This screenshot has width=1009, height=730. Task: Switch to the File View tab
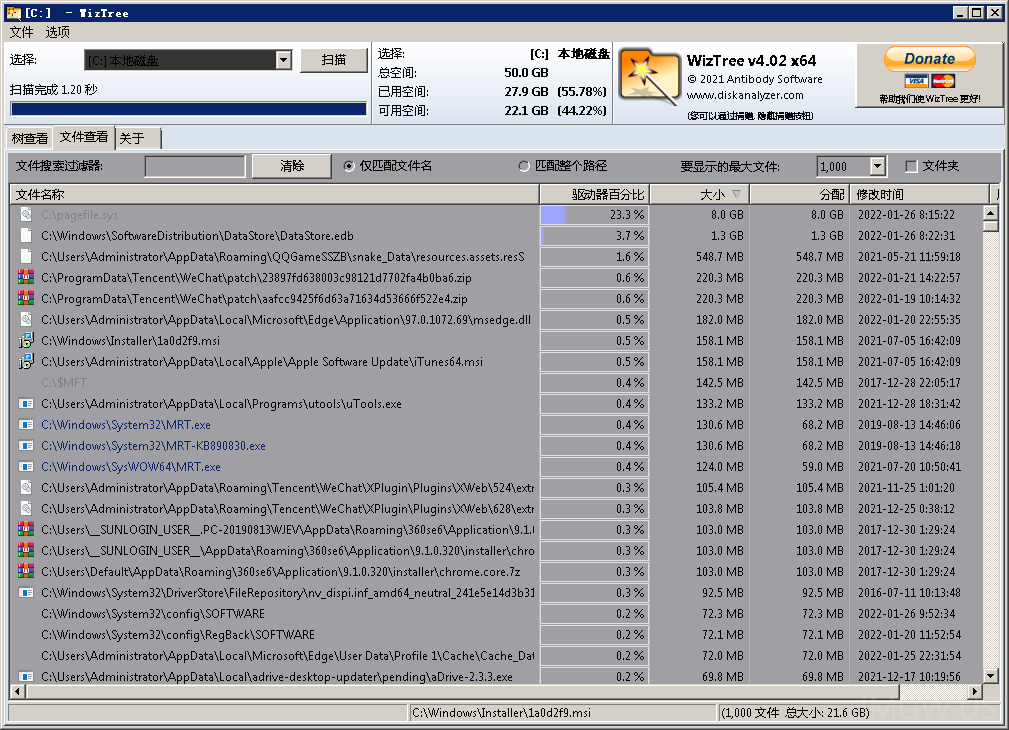pyautogui.click(x=84, y=136)
